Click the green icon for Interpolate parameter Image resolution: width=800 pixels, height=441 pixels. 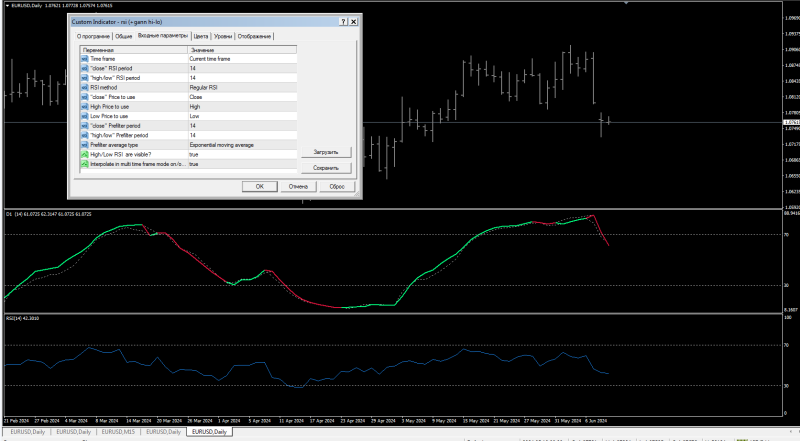coord(84,164)
